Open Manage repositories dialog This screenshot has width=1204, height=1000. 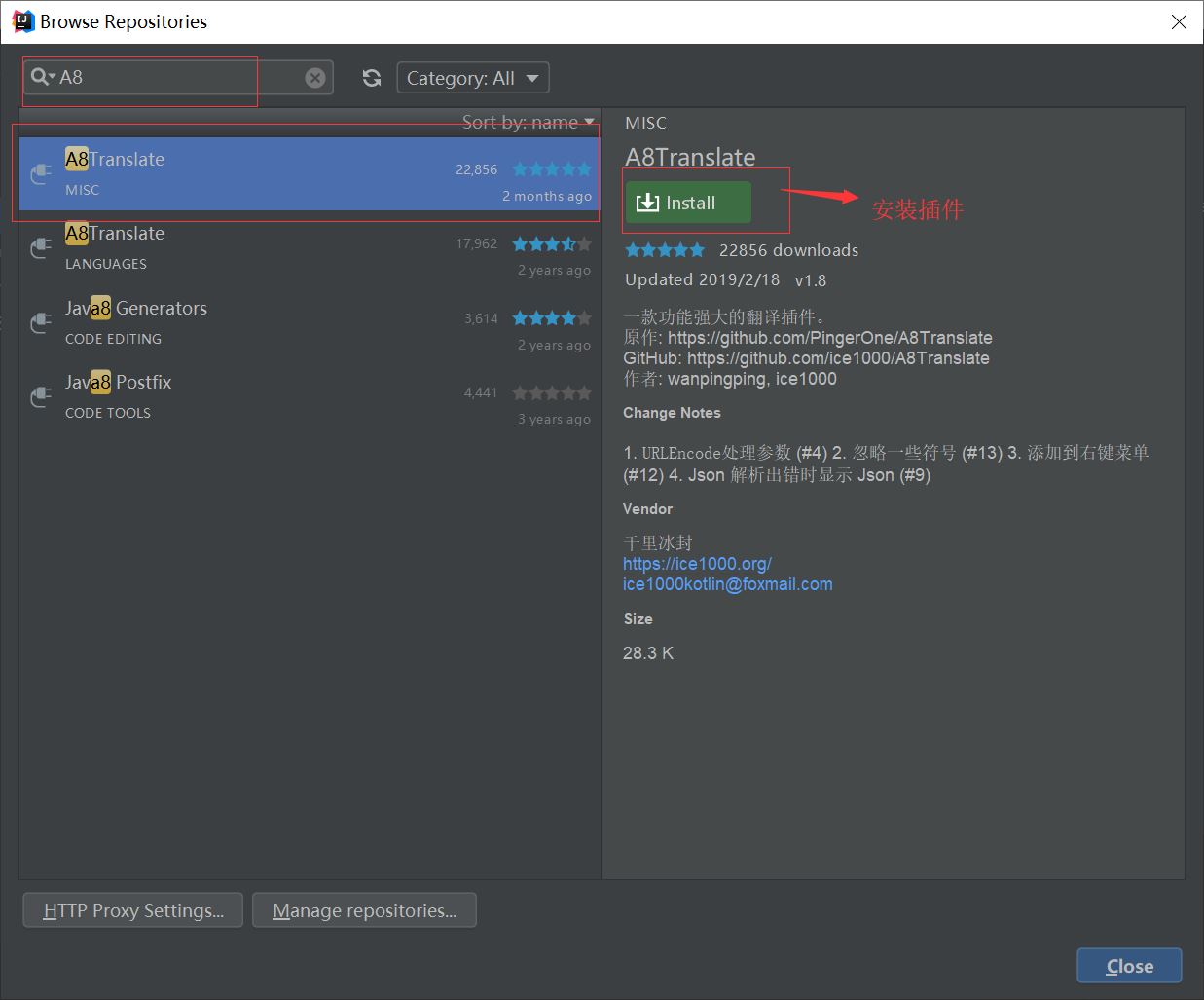(x=364, y=910)
